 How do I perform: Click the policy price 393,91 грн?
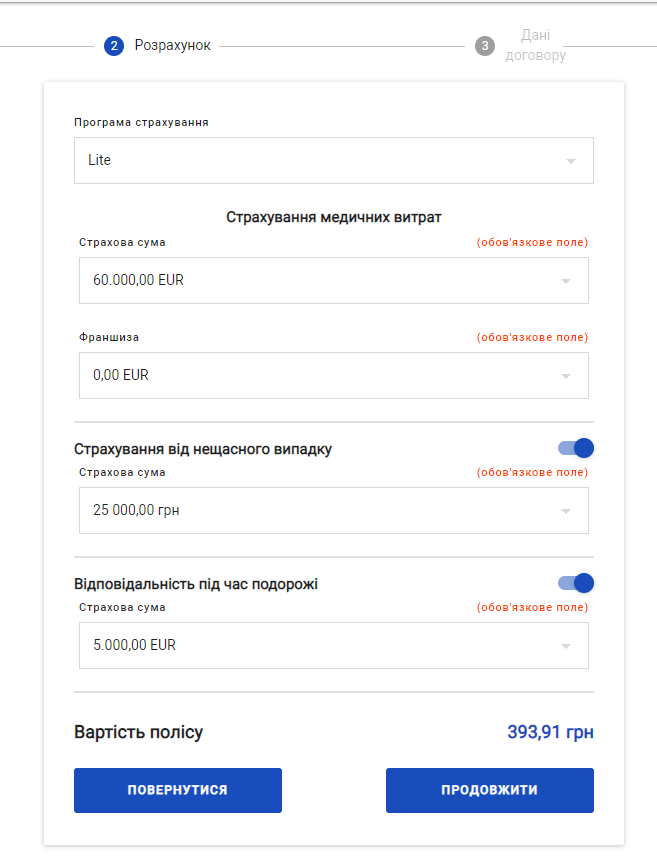click(550, 732)
